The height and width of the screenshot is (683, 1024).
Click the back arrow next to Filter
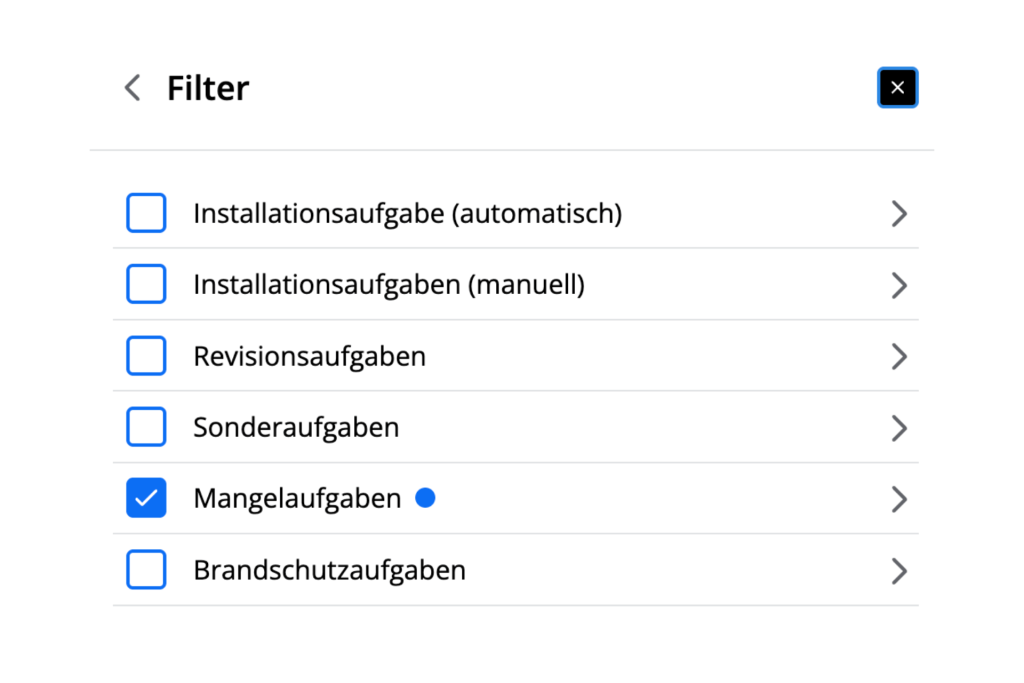(x=131, y=88)
